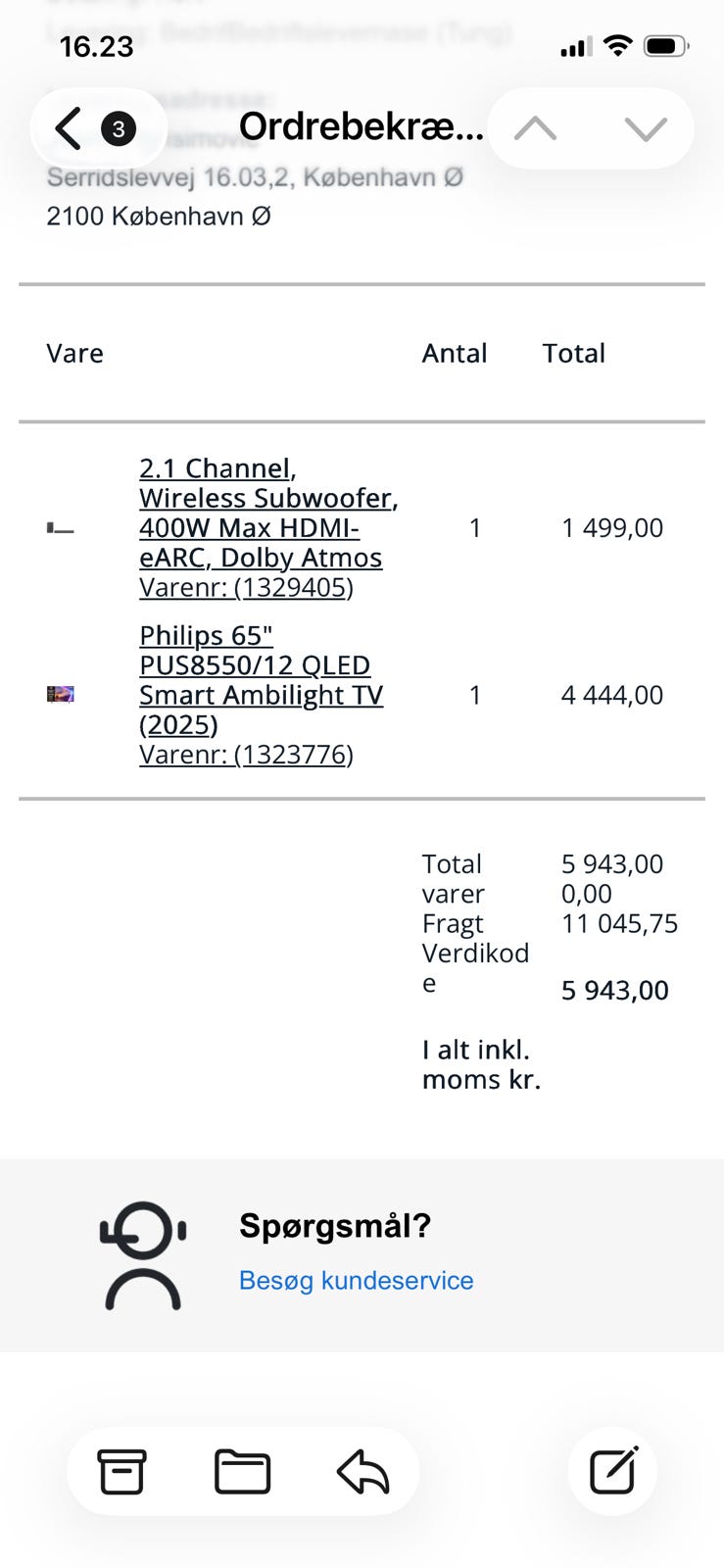Open the Philips 65" QLED TV link
This screenshot has width=724, height=1568.
[x=261, y=680]
